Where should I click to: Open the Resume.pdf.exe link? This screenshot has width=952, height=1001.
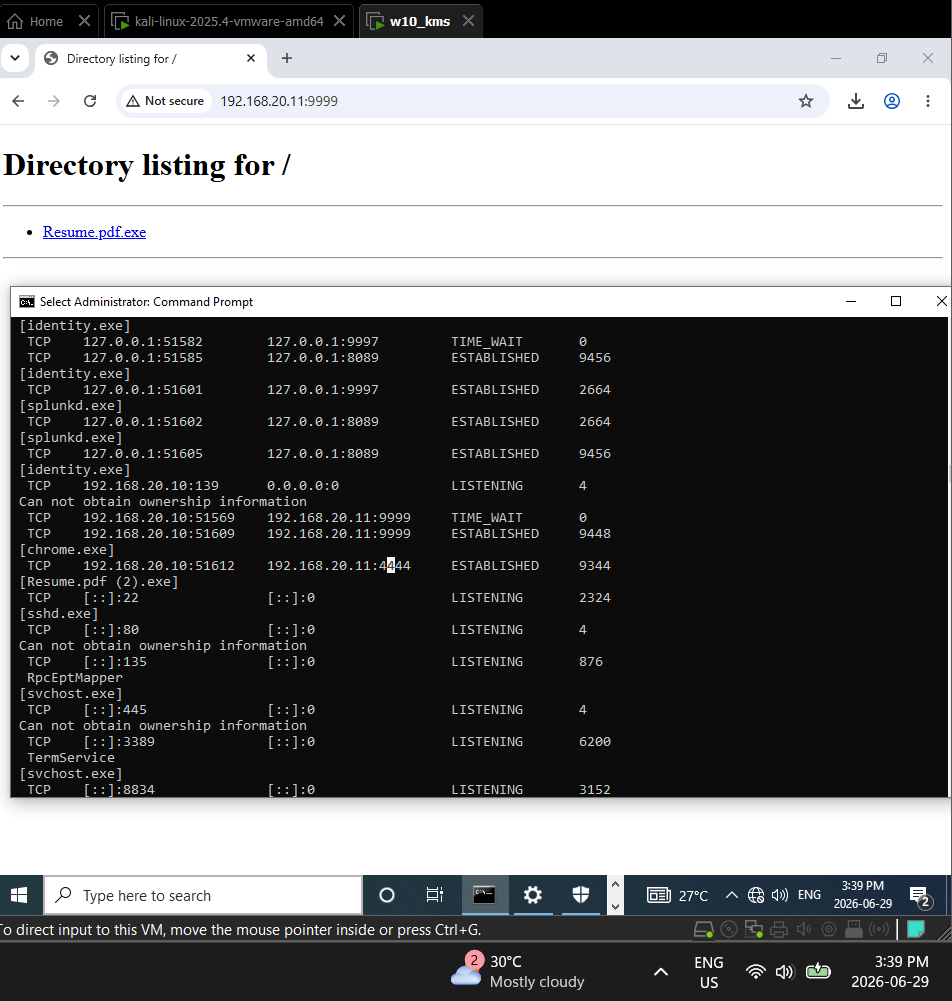pos(94,232)
